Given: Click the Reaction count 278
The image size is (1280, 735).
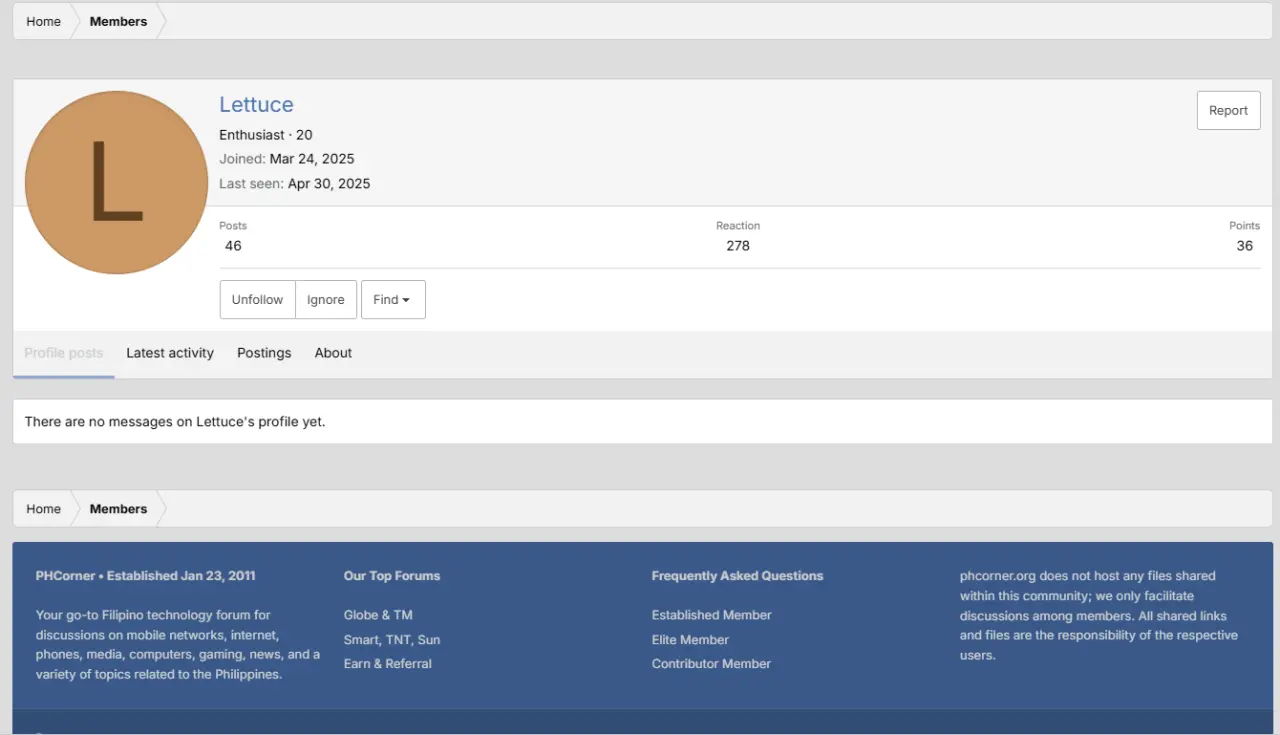Looking at the screenshot, I should 738,246.
